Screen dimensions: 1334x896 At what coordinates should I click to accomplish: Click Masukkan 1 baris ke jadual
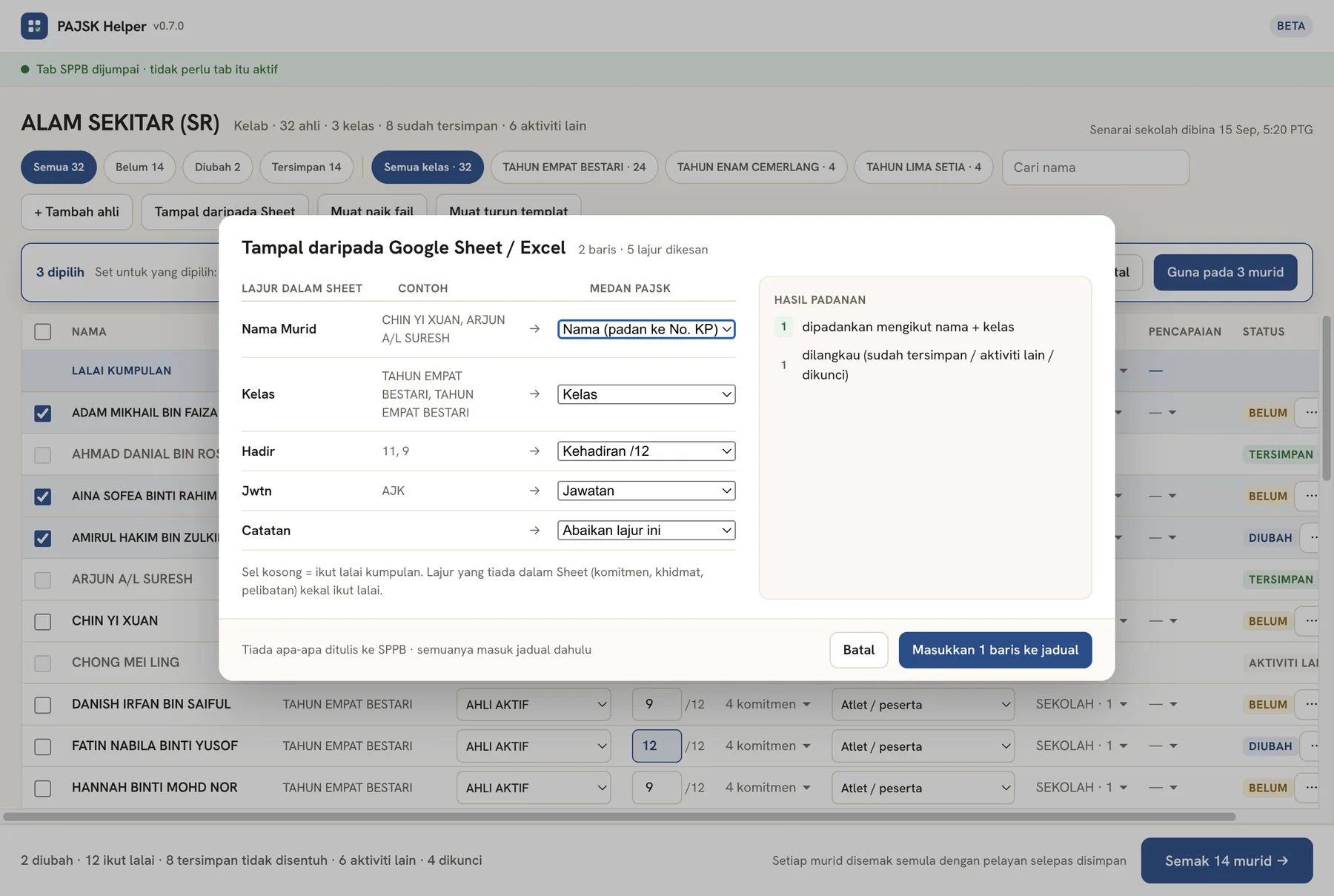(x=995, y=650)
